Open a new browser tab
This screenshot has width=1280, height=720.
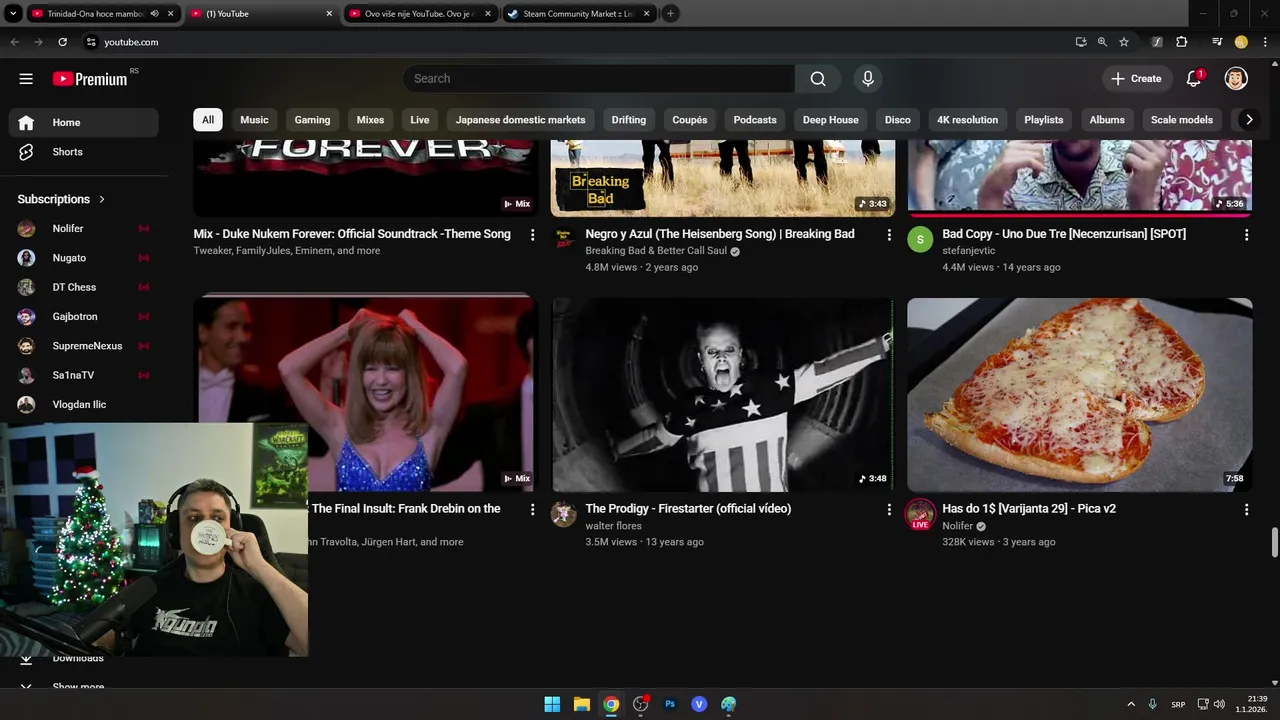[670, 14]
